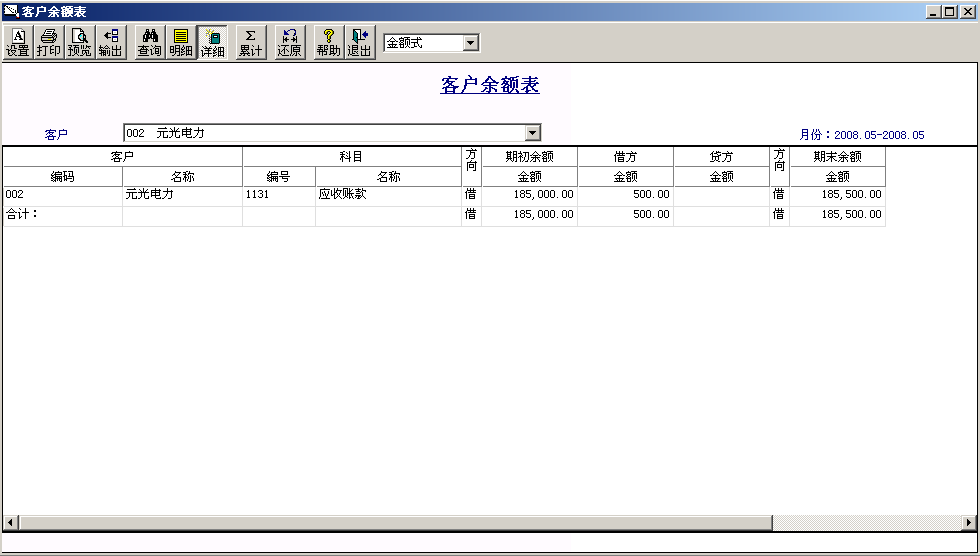
Task: Click the 累计 (Cumulative) sigma icon
Action: coord(251,42)
